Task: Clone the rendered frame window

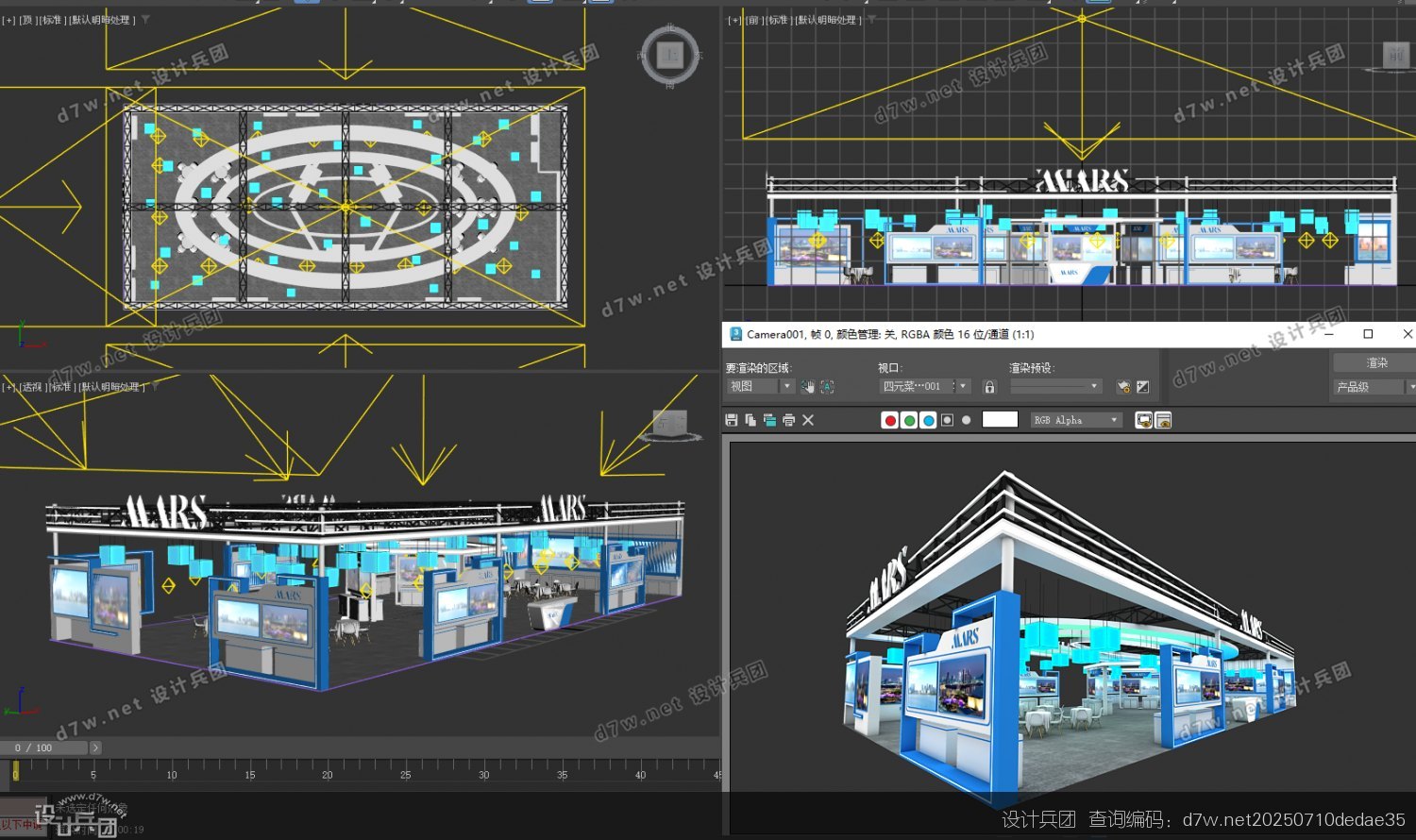Action: tap(769, 420)
